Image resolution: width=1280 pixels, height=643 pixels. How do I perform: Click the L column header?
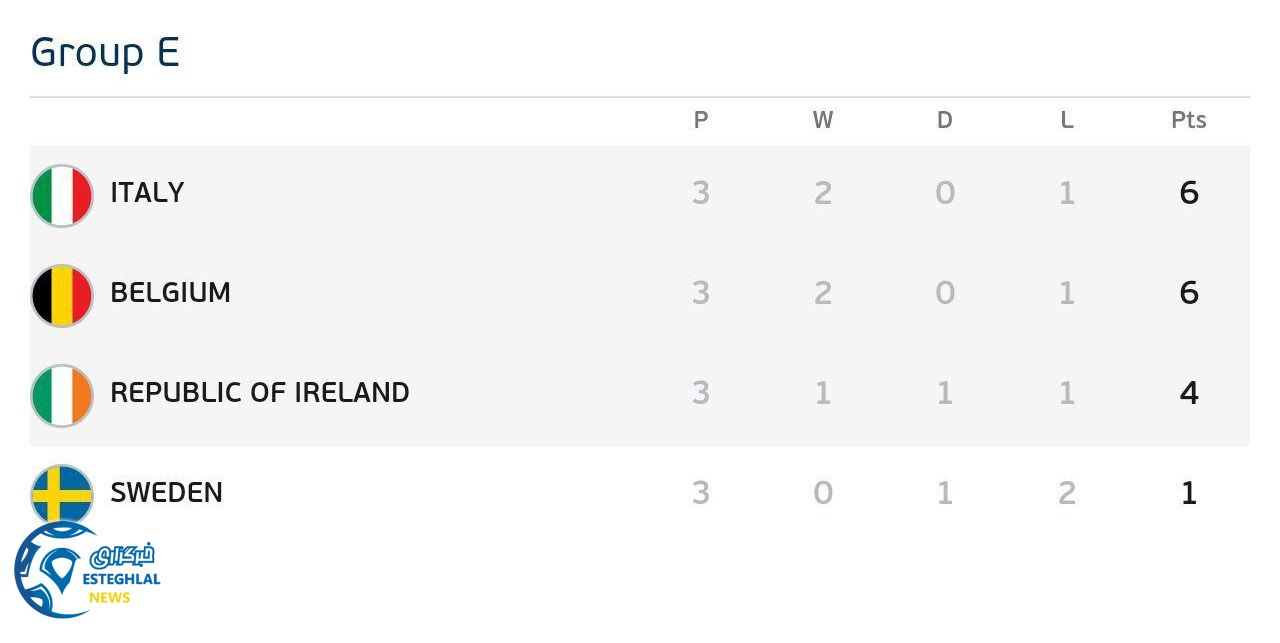1066,120
